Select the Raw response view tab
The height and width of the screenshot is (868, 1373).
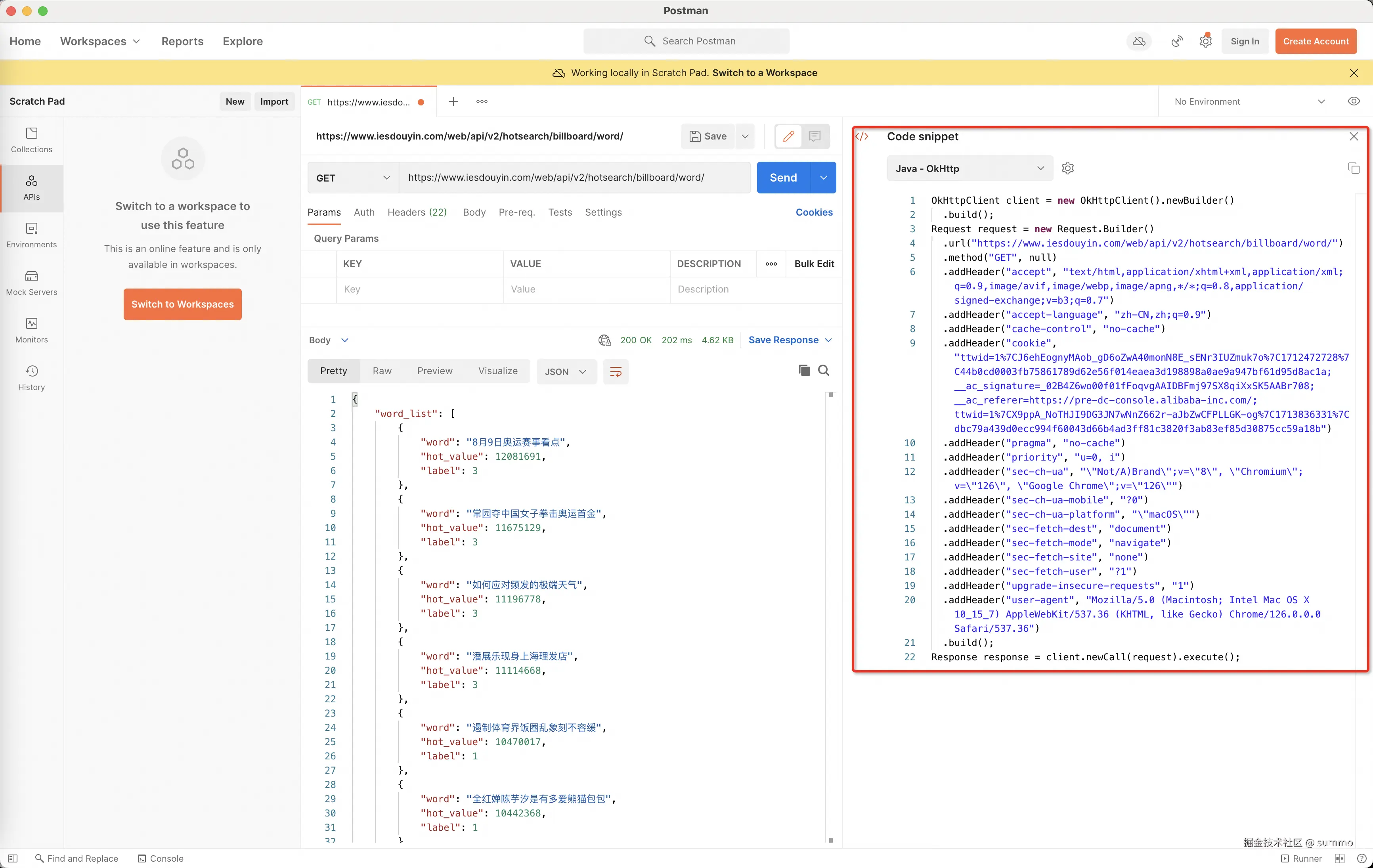point(381,371)
